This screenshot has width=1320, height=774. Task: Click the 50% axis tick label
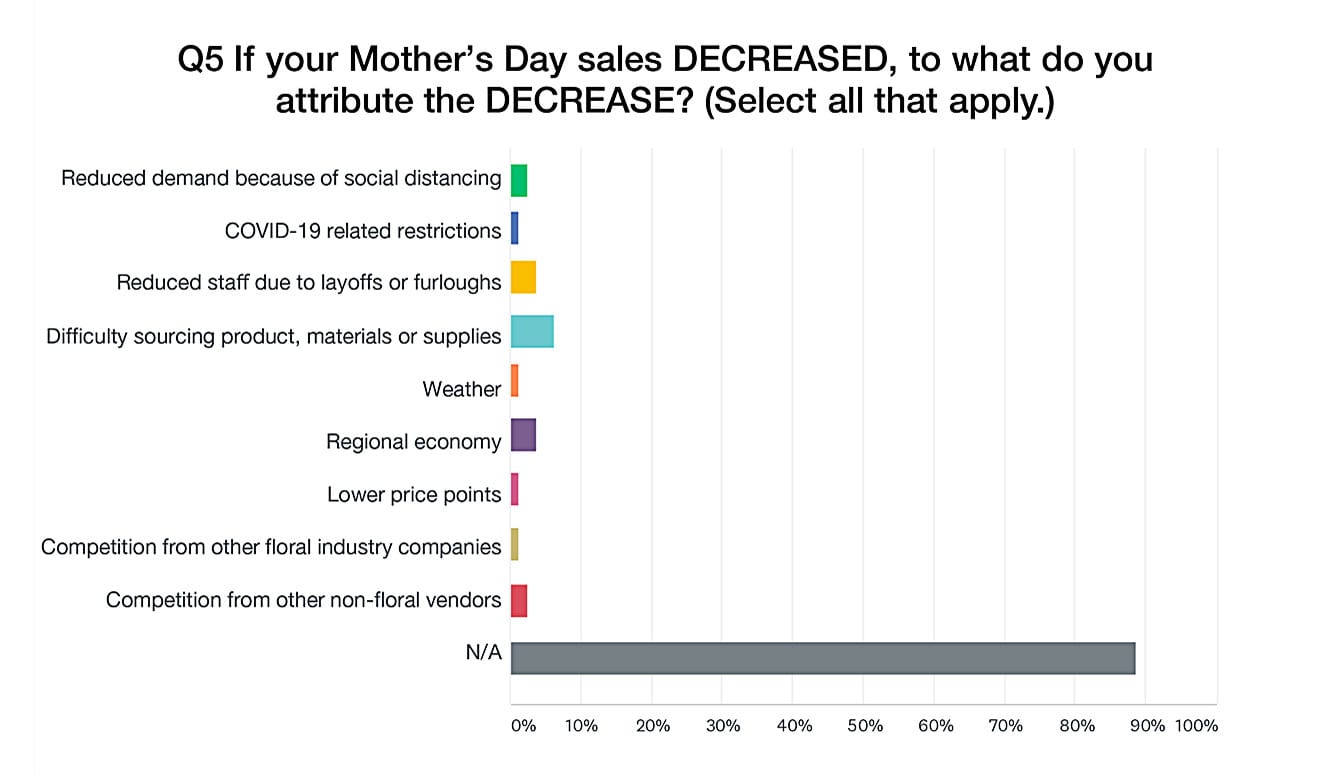click(x=865, y=726)
